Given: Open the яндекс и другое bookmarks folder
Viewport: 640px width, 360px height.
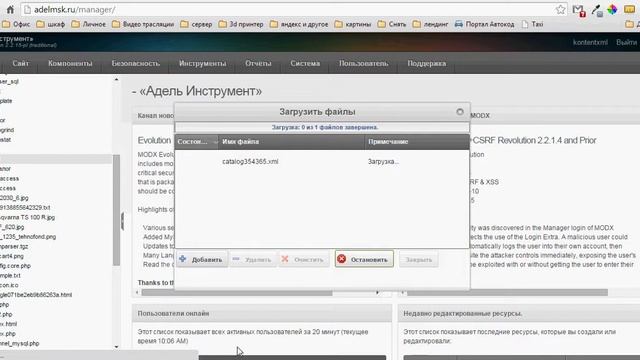Looking at the screenshot, I should pyautogui.click(x=299, y=24).
